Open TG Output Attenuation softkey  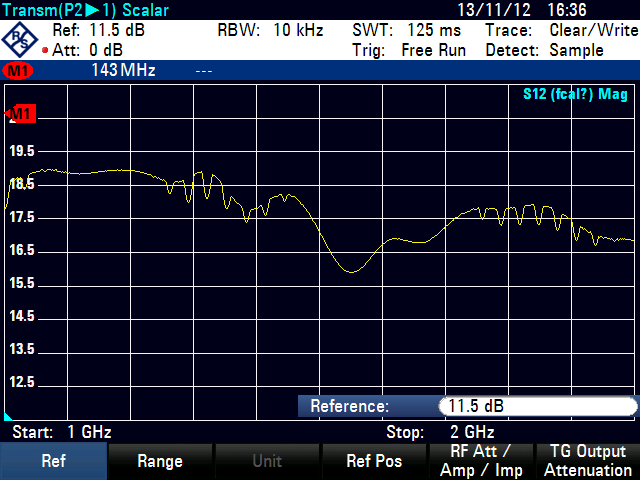pos(587,461)
